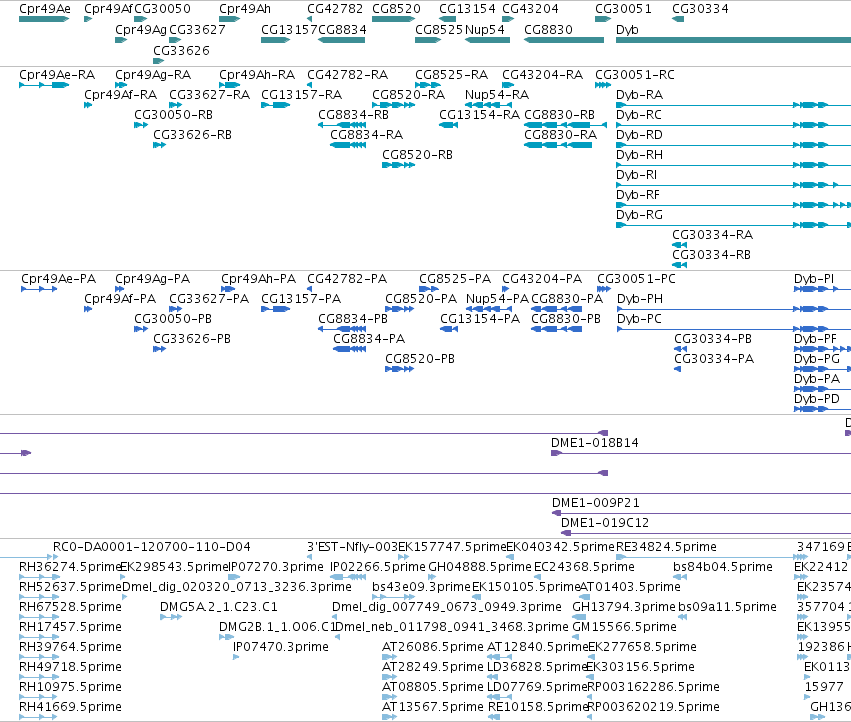851x722 pixels.
Task: Click the AT13567.5prime EST label
Action: [433, 707]
